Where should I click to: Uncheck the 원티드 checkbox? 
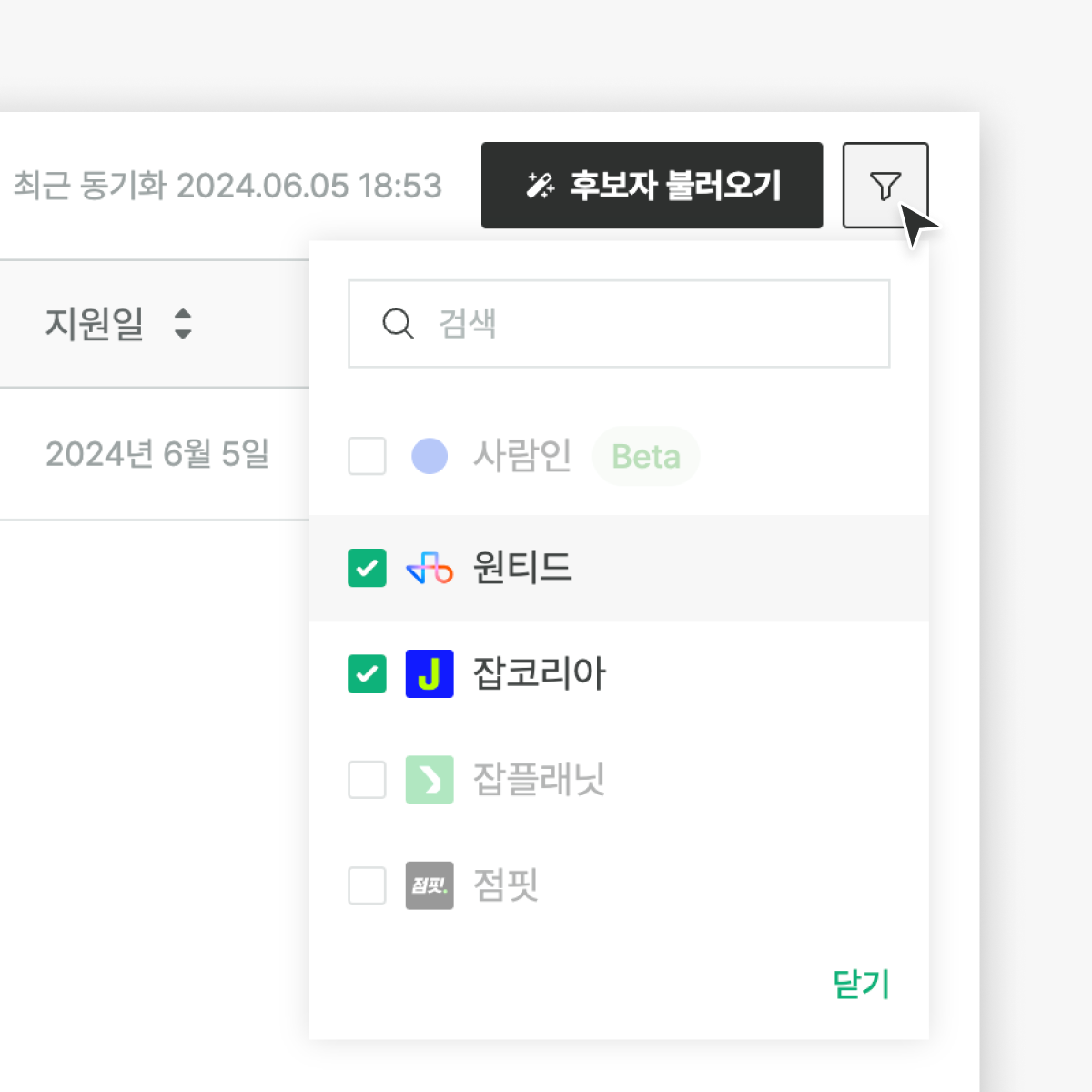(368, 569)
